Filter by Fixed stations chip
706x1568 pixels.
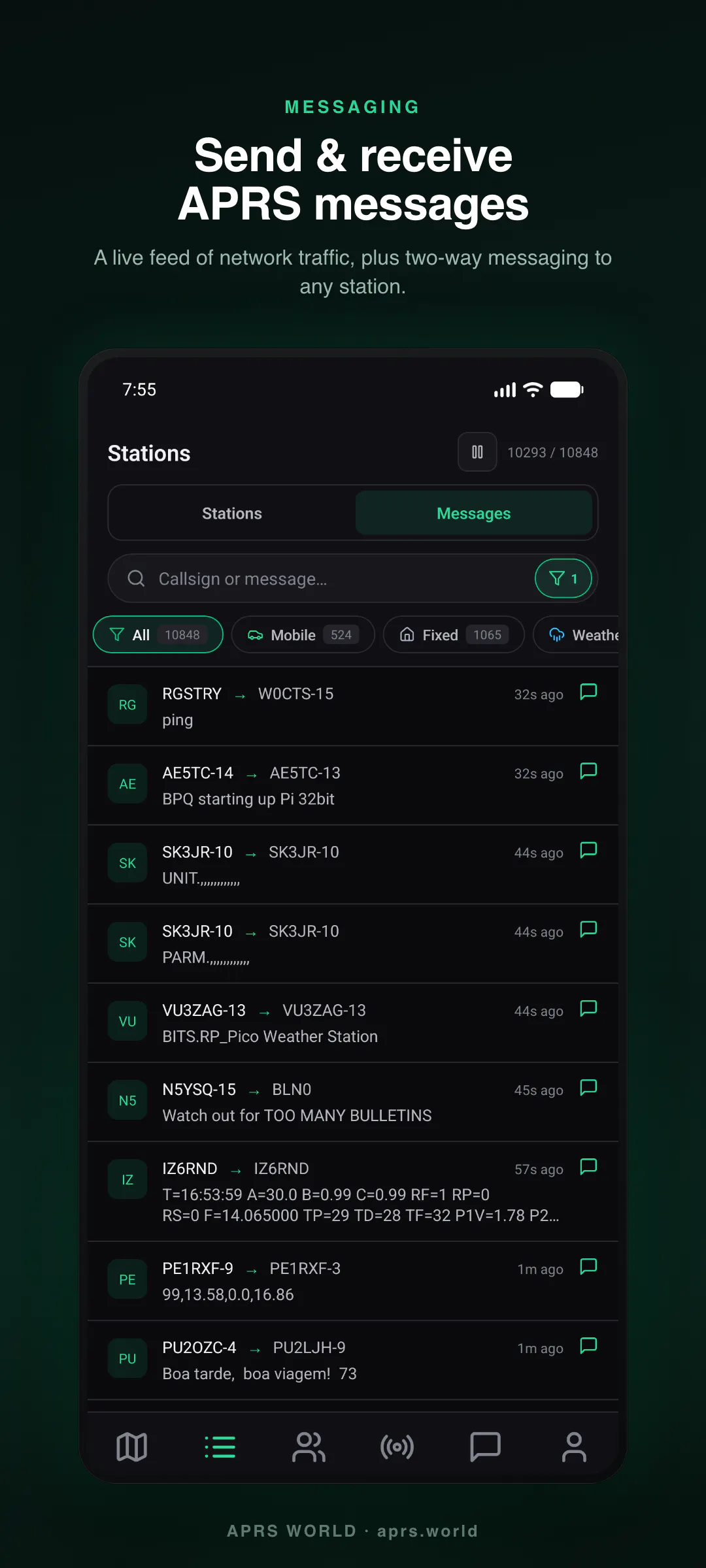pyautogui.click(x=454, y=634)
